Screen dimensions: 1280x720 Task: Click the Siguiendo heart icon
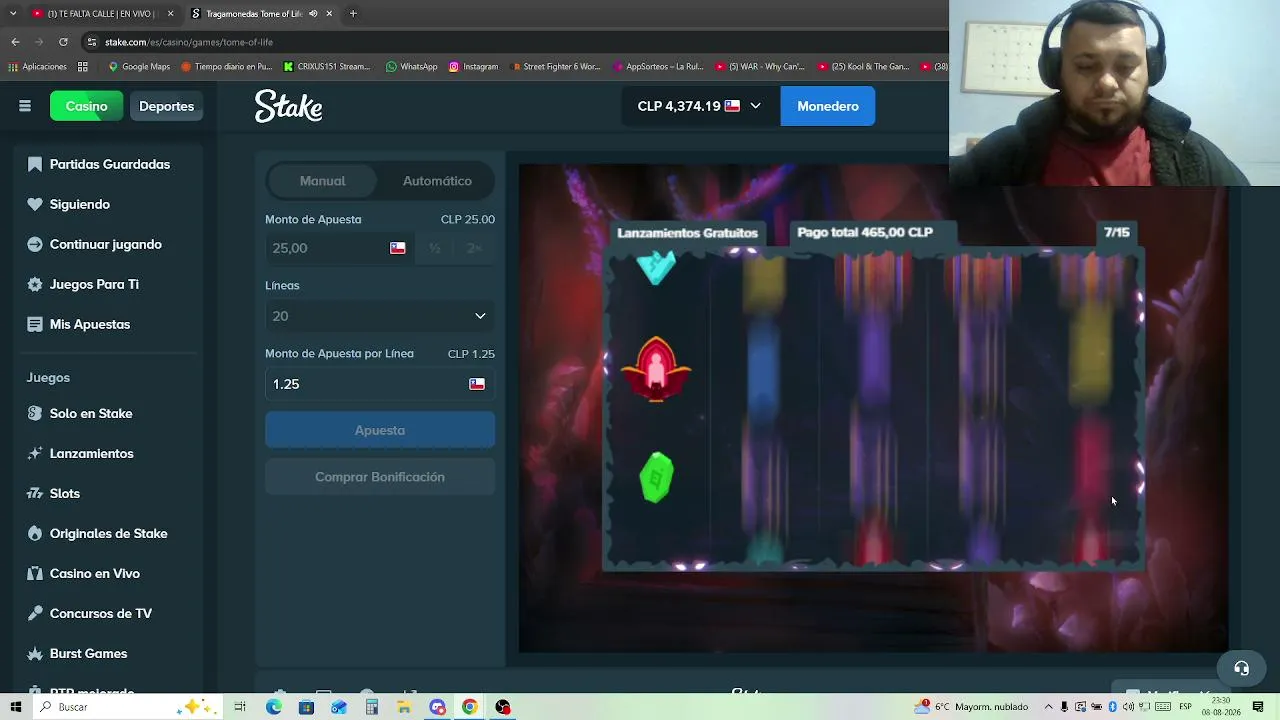(35, 204)
